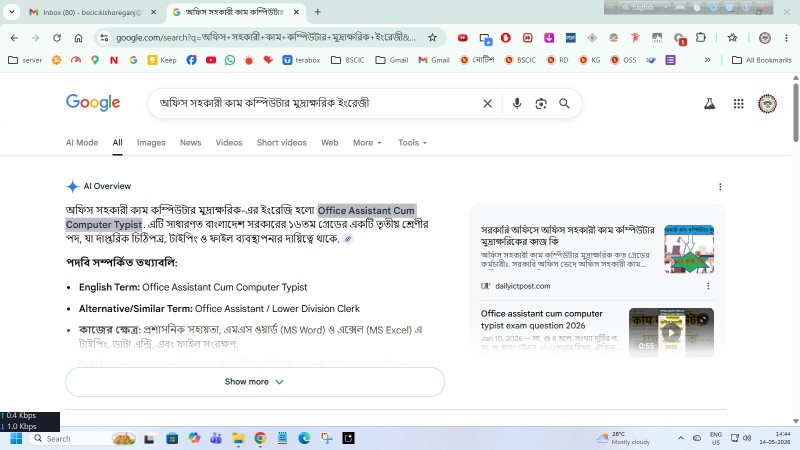This screenshot has width=800, height=450.
Task: Switch to Web results tab
Action: point(330,143)
